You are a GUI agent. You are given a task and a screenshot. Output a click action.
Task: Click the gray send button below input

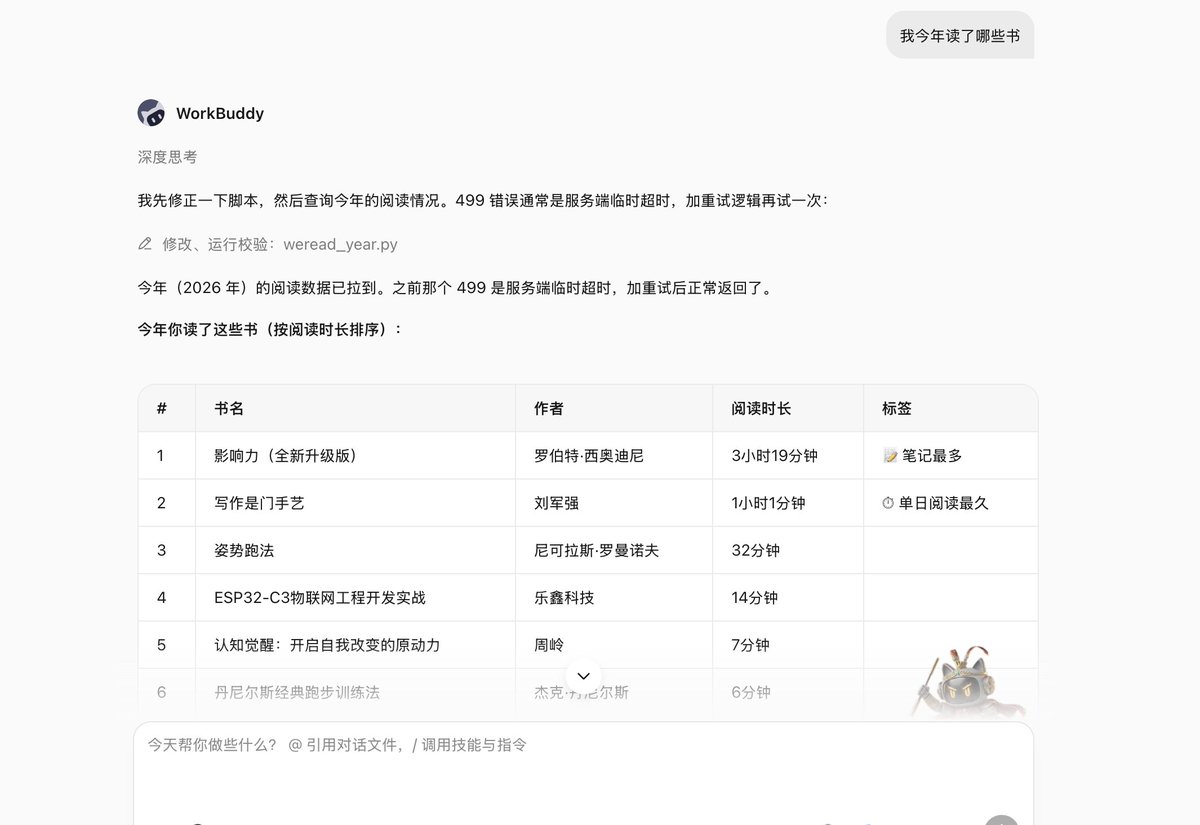point(1001,820)
